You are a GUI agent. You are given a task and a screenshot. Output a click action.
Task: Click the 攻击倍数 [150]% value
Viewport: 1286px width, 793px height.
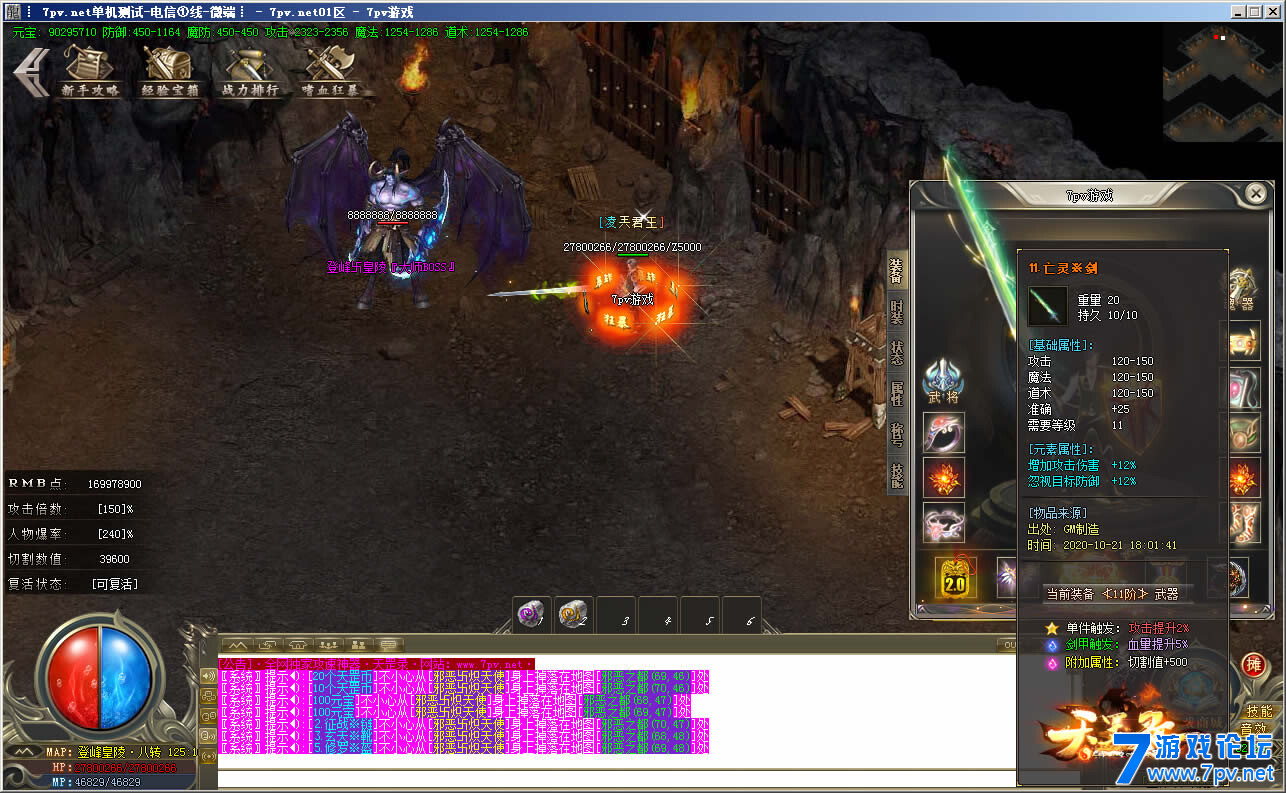click(x=115, y=509)
